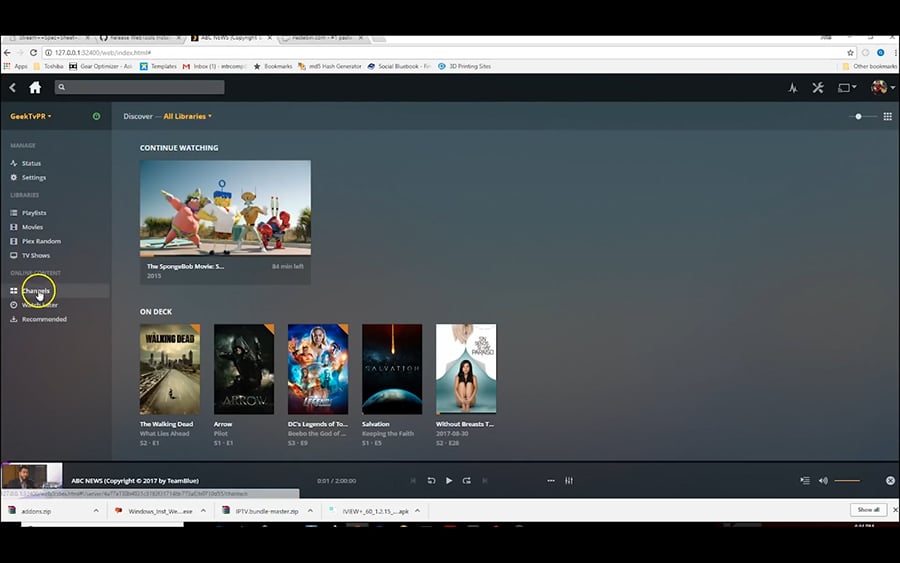Open The Walking Dead poster
Screen dimensions: 900x563
[x=170, y=369]
